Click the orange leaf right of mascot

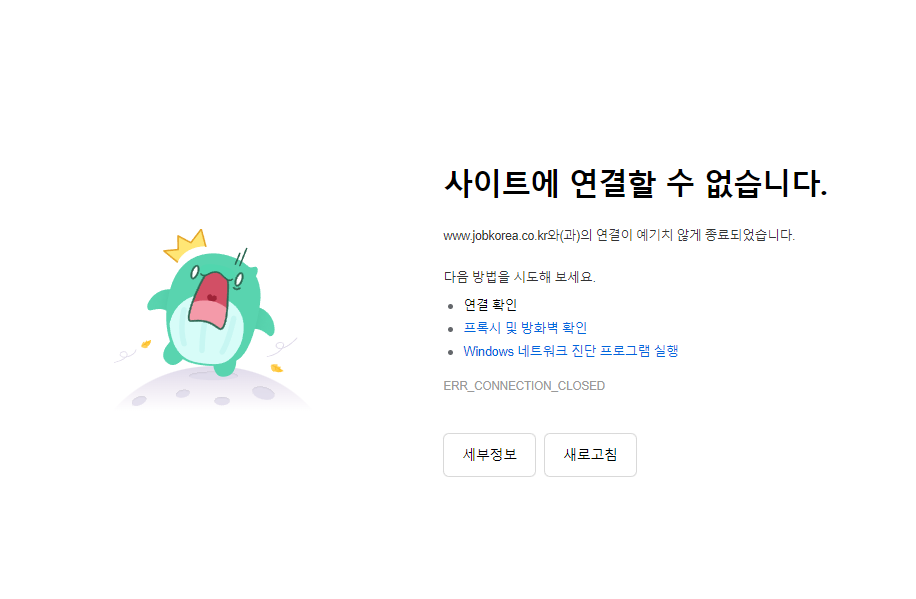pyautogui.click(x=277, y=368)
